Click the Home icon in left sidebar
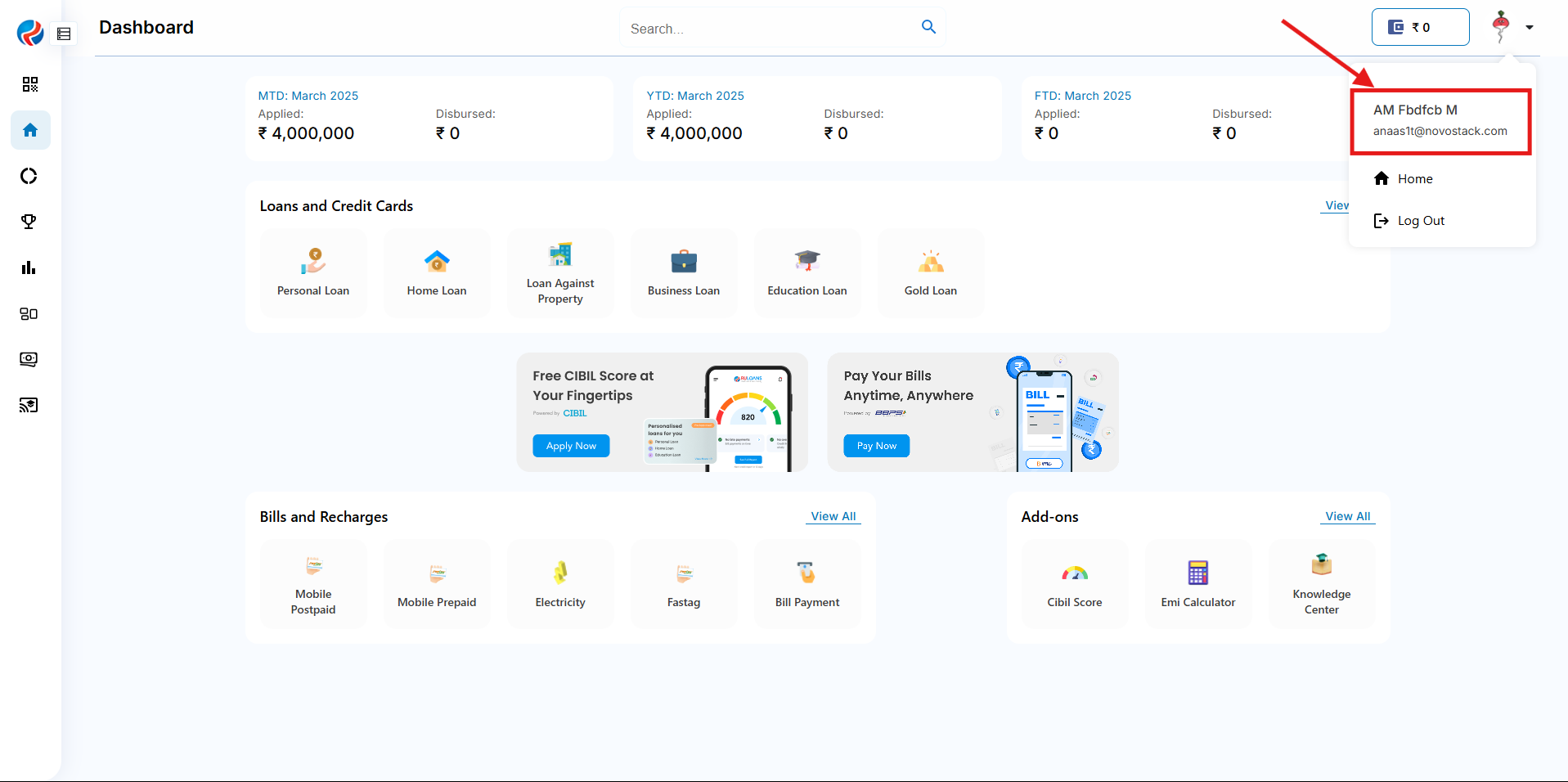 (30, 130)
